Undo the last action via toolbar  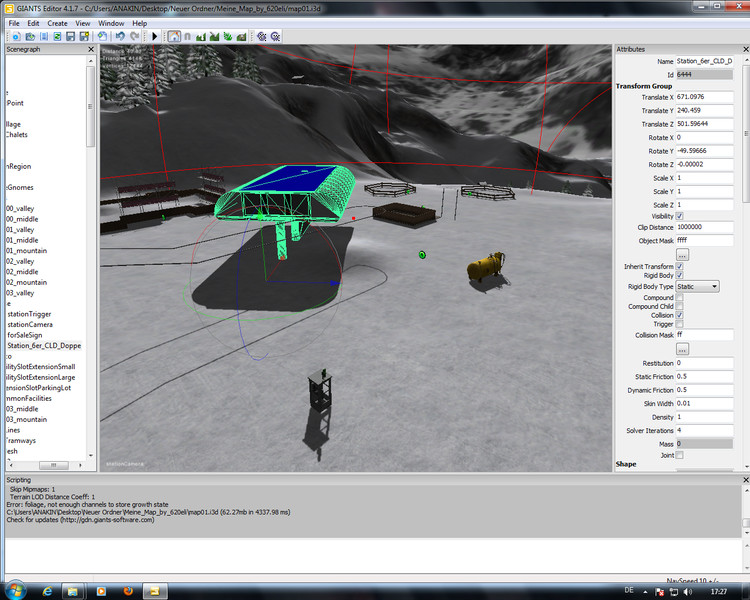pyautogui.click(x=120, y=36)
